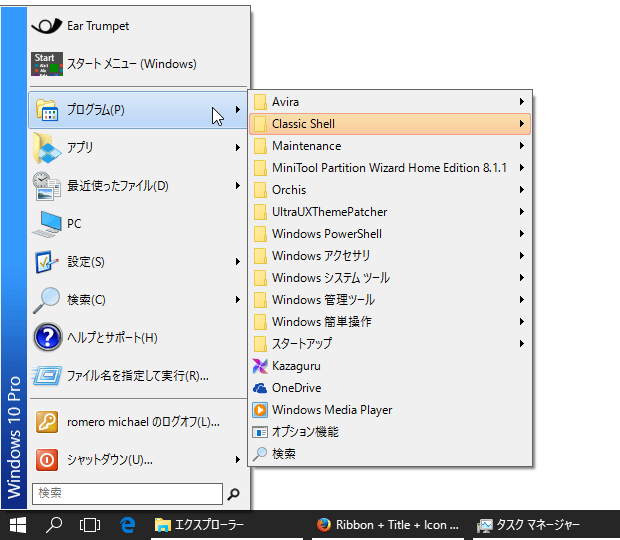Click the アプリ Dropbox folder icon
Screen dimensions: 620x540
47,148
